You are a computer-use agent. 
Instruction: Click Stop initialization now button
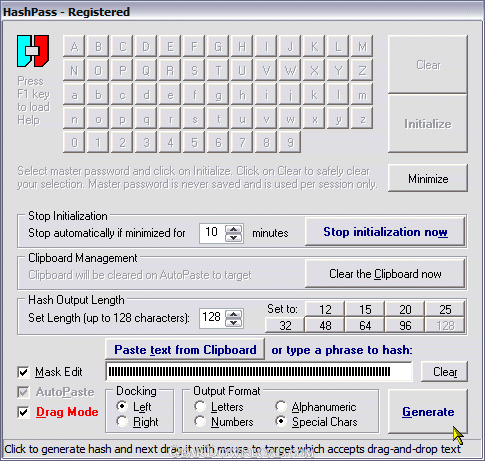[x=385, y=232]
